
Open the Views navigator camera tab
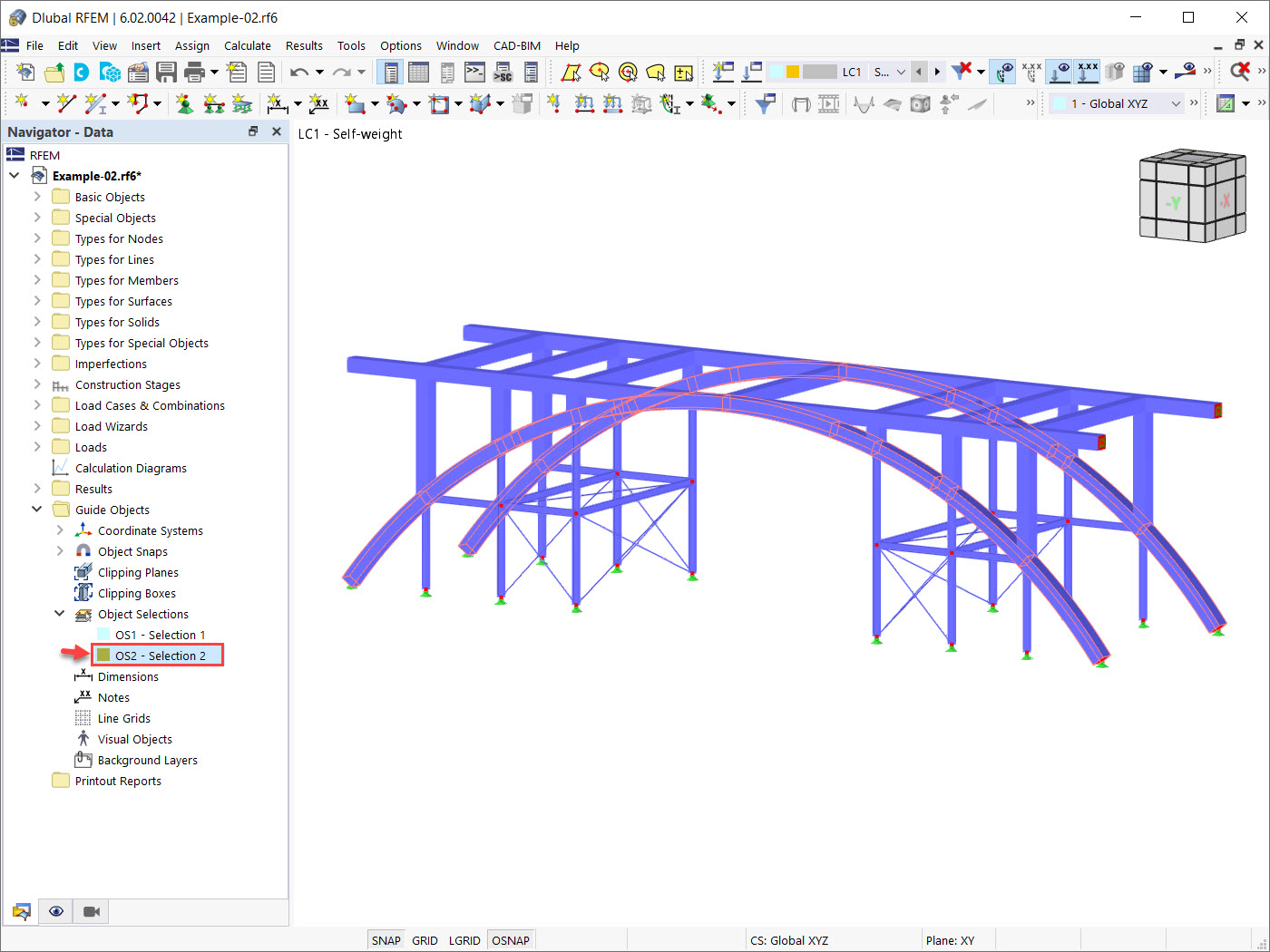coord(91,911)
